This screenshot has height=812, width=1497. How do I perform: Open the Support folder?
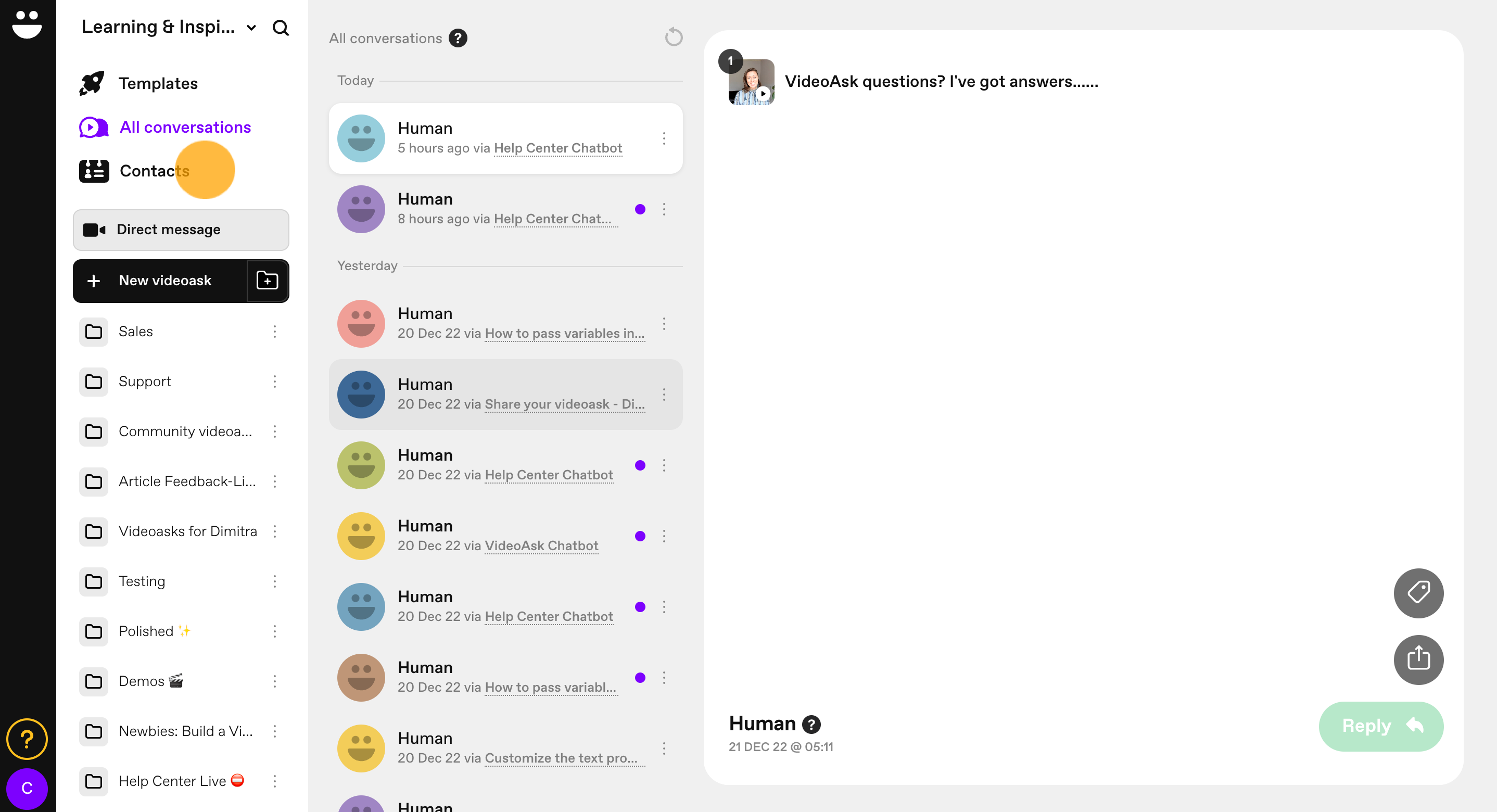(x=145, y=382)
